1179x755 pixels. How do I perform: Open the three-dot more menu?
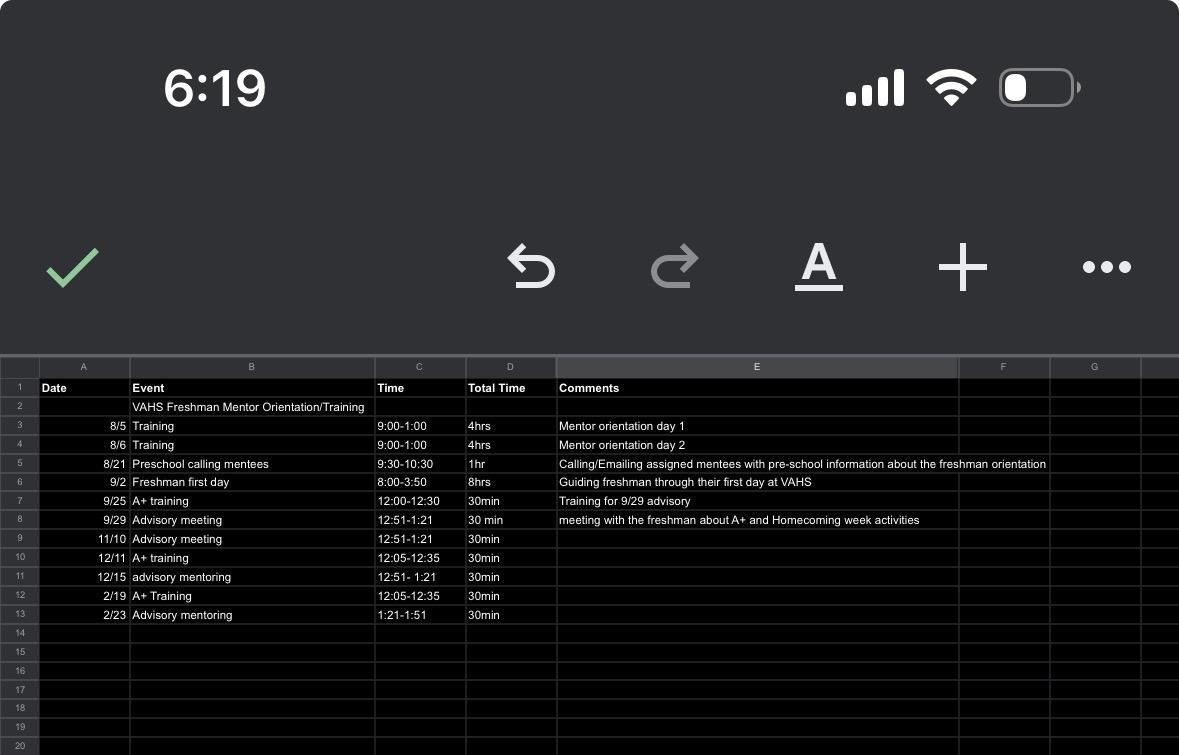[x=1107, y=267]
